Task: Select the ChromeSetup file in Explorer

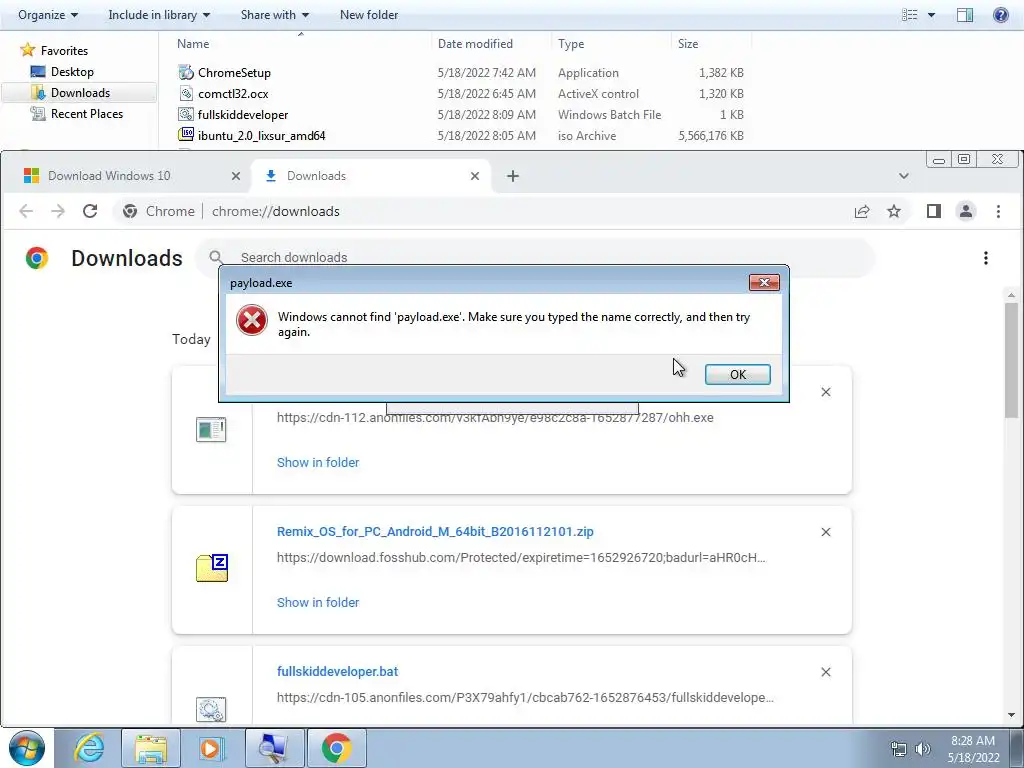Action: (234, 72)
